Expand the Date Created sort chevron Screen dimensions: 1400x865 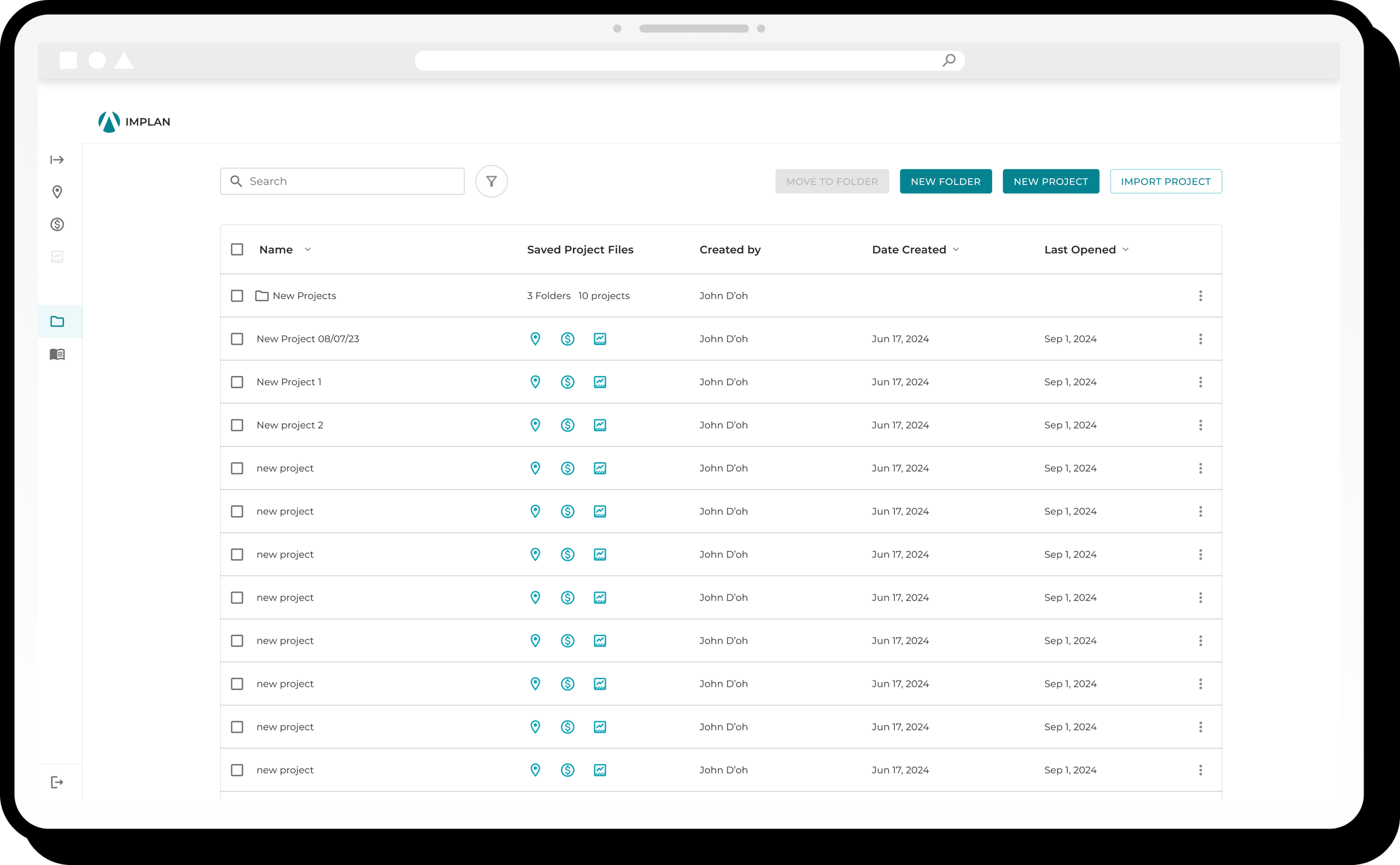[x=956, y=249]
